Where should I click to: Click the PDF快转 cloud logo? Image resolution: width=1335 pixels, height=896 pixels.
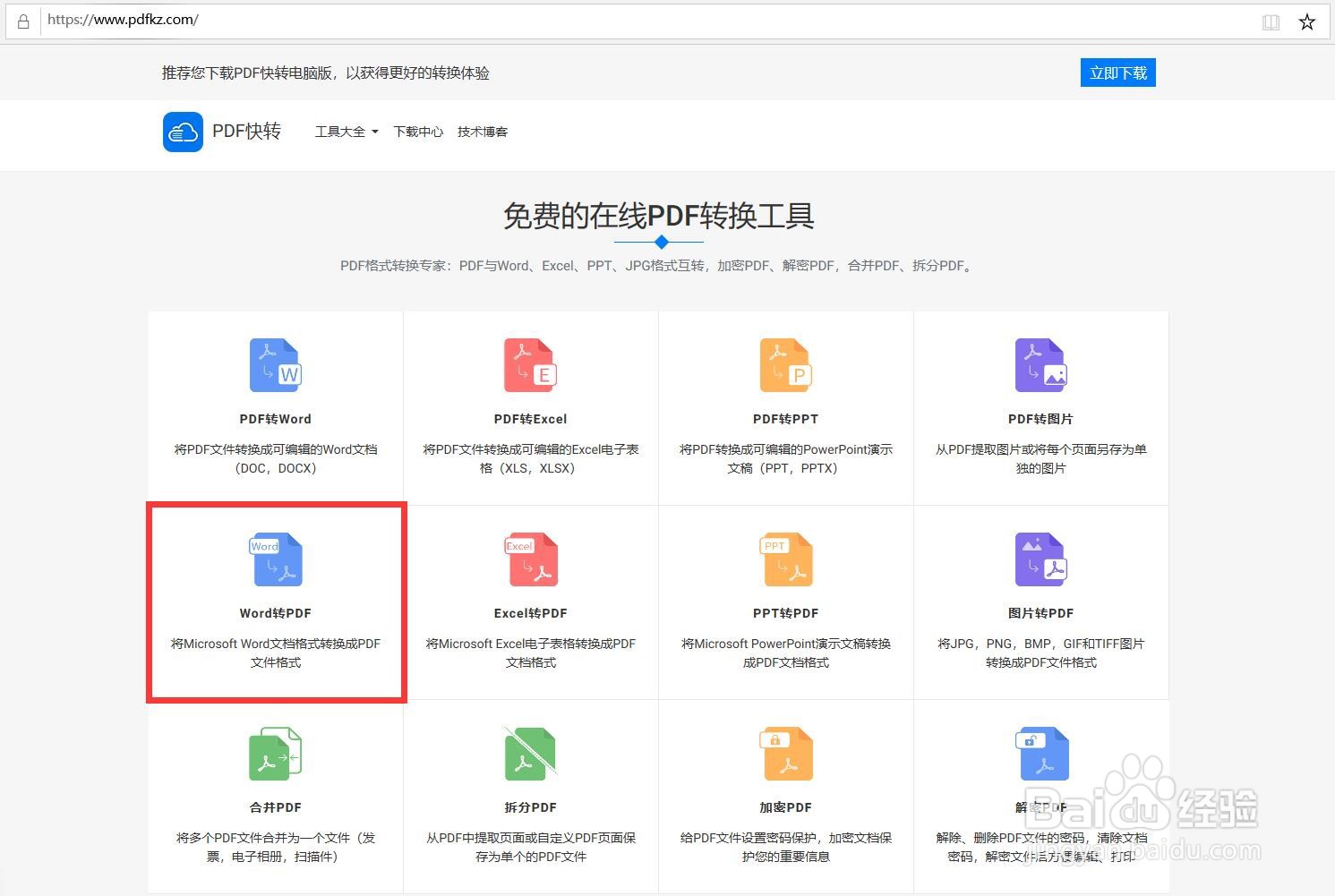point(183,132)
